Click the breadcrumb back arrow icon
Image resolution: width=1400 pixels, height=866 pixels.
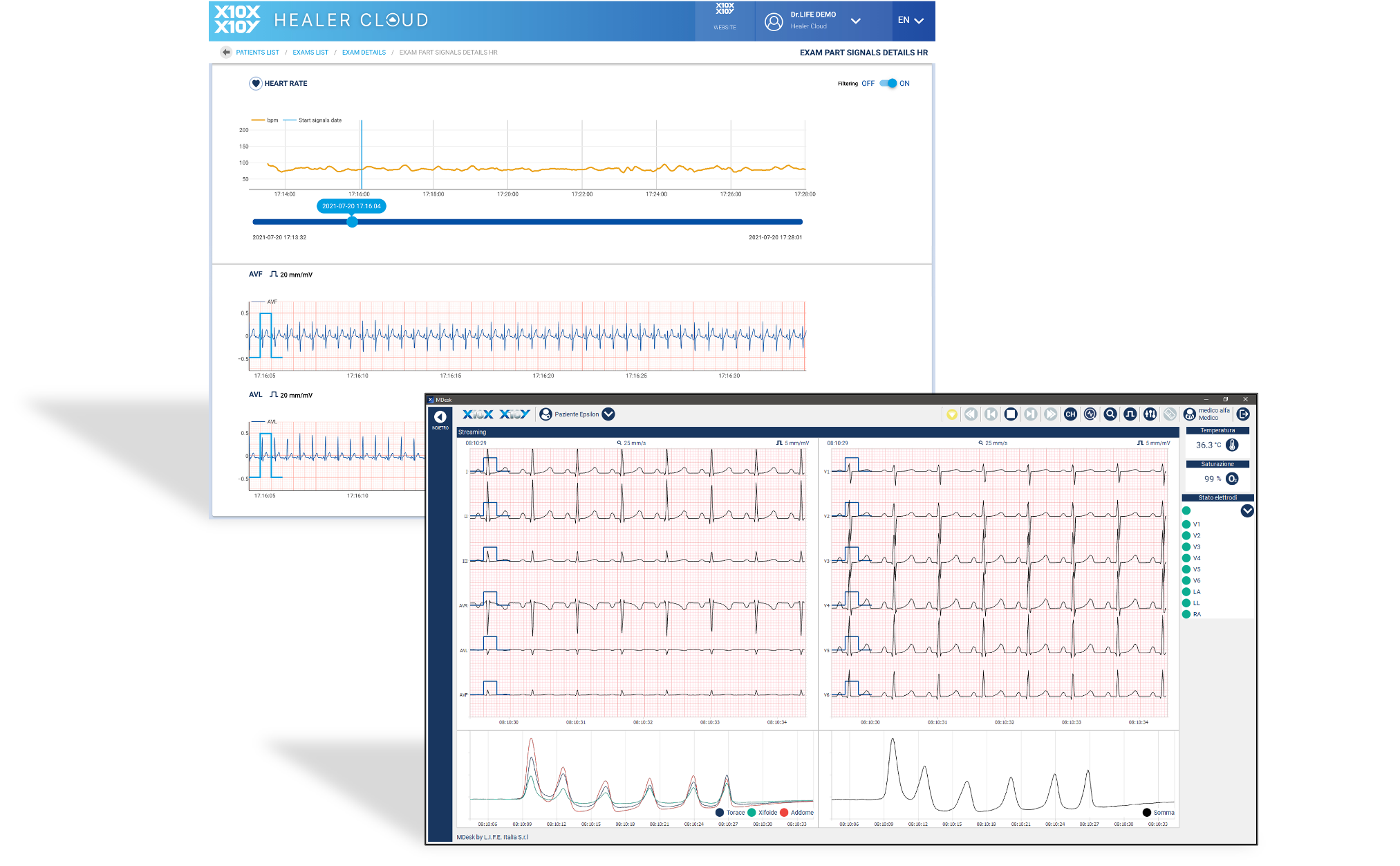pos(226,53)
